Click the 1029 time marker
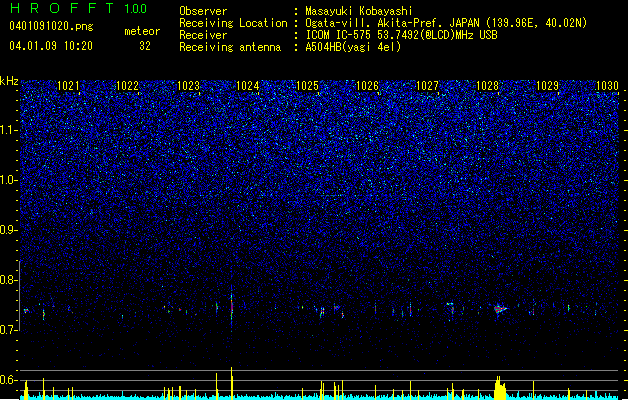 tap(547, 86)
